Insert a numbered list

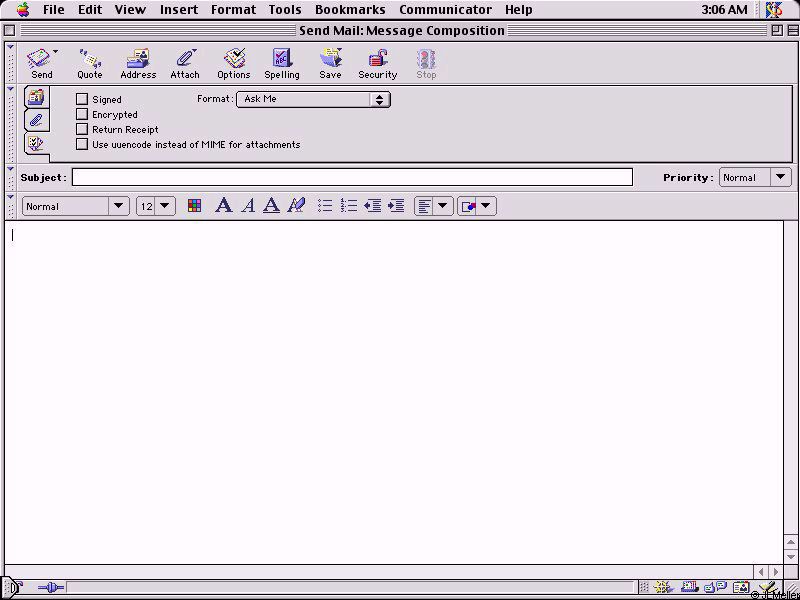[x=349, y=206]
